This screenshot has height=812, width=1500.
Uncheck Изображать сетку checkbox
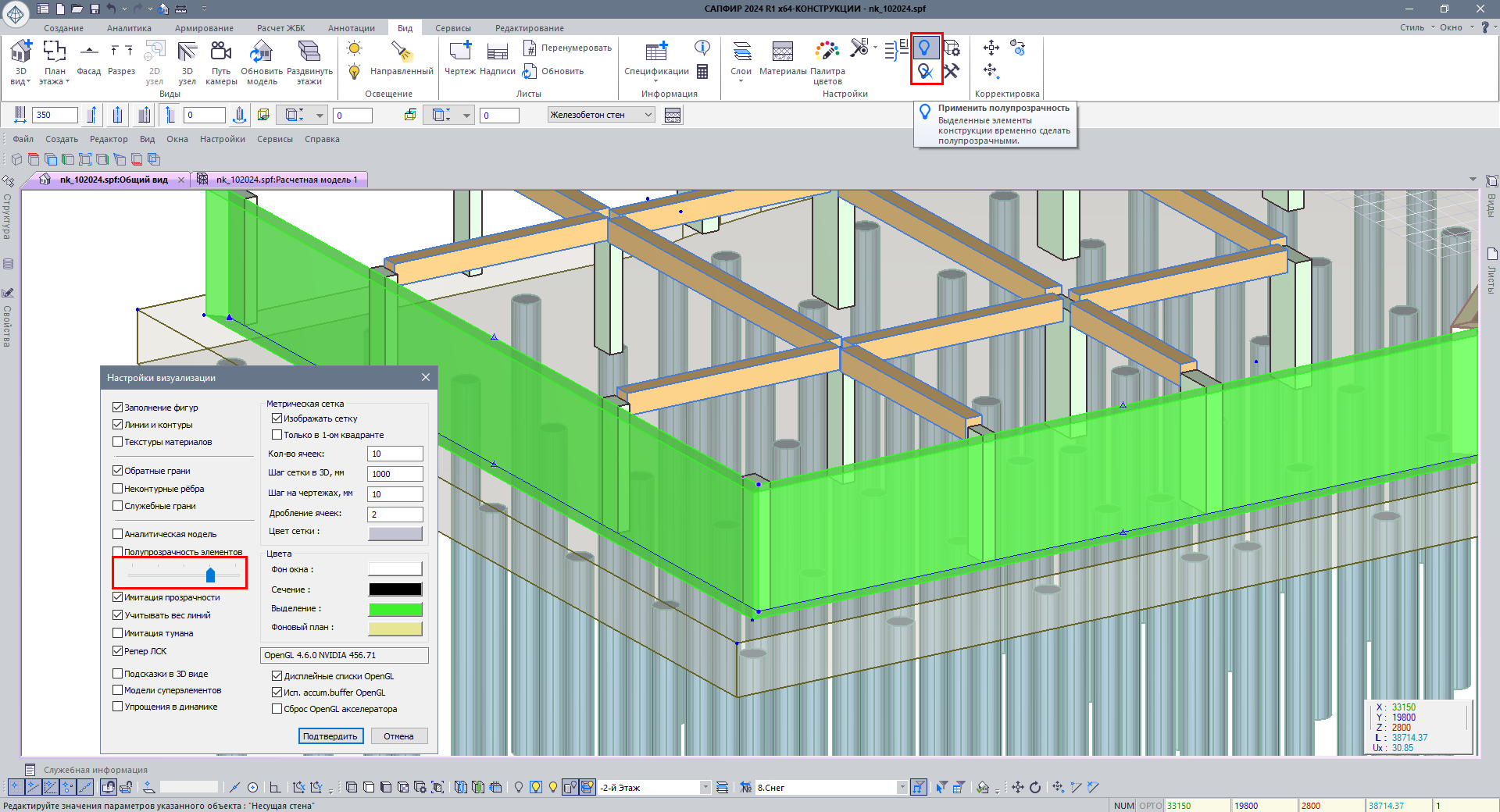point(277,418)
